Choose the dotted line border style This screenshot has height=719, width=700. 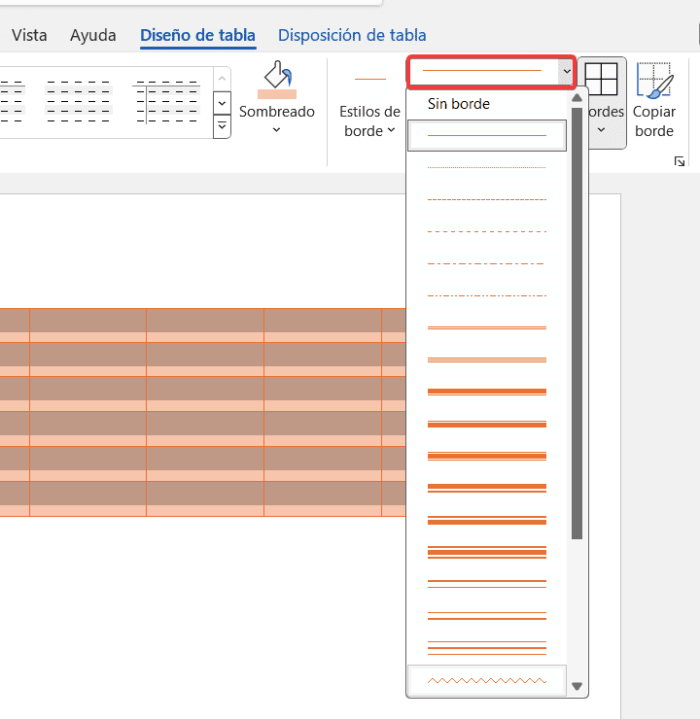pos(487,167)
